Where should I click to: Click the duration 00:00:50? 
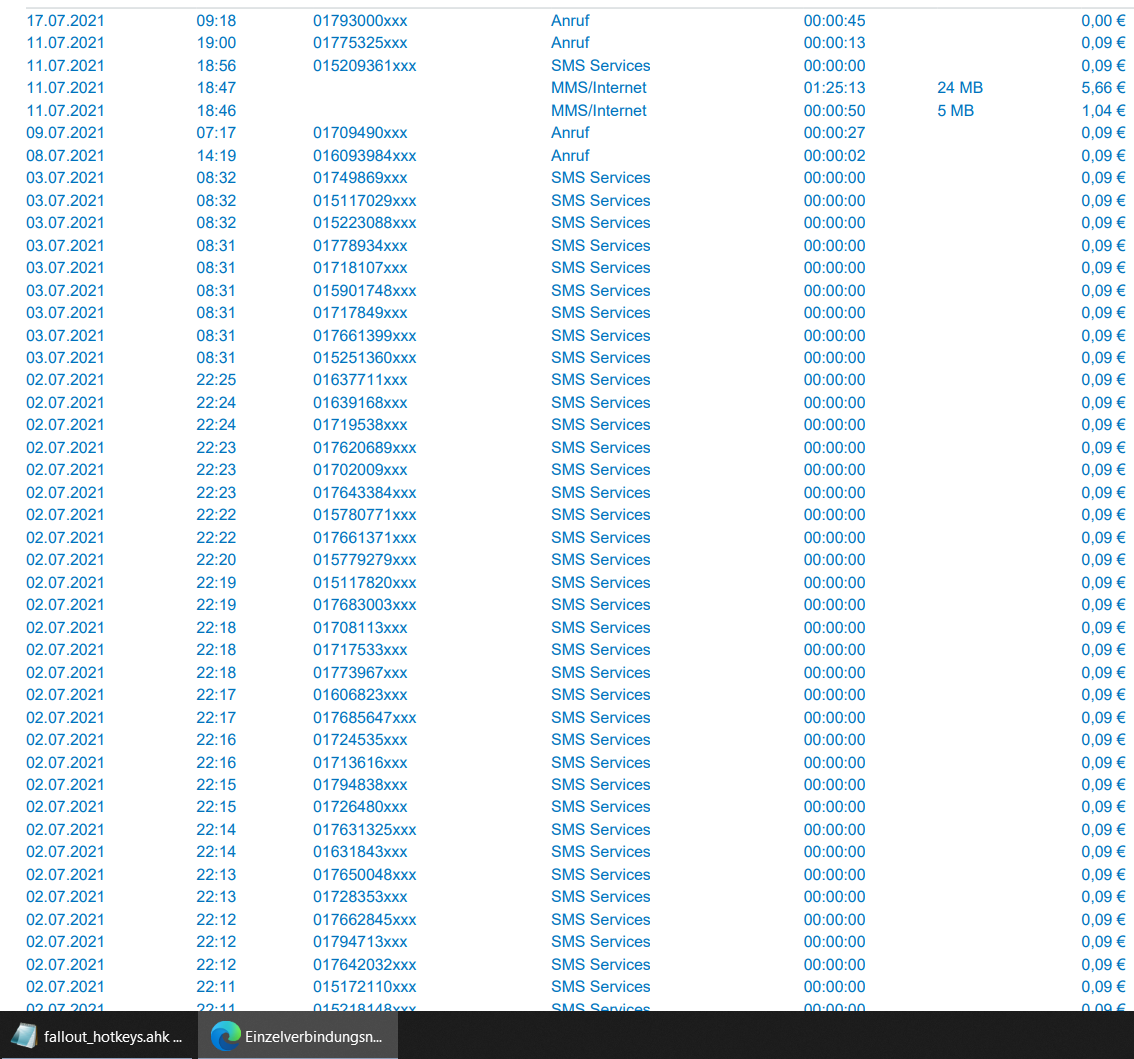point(835,111)
